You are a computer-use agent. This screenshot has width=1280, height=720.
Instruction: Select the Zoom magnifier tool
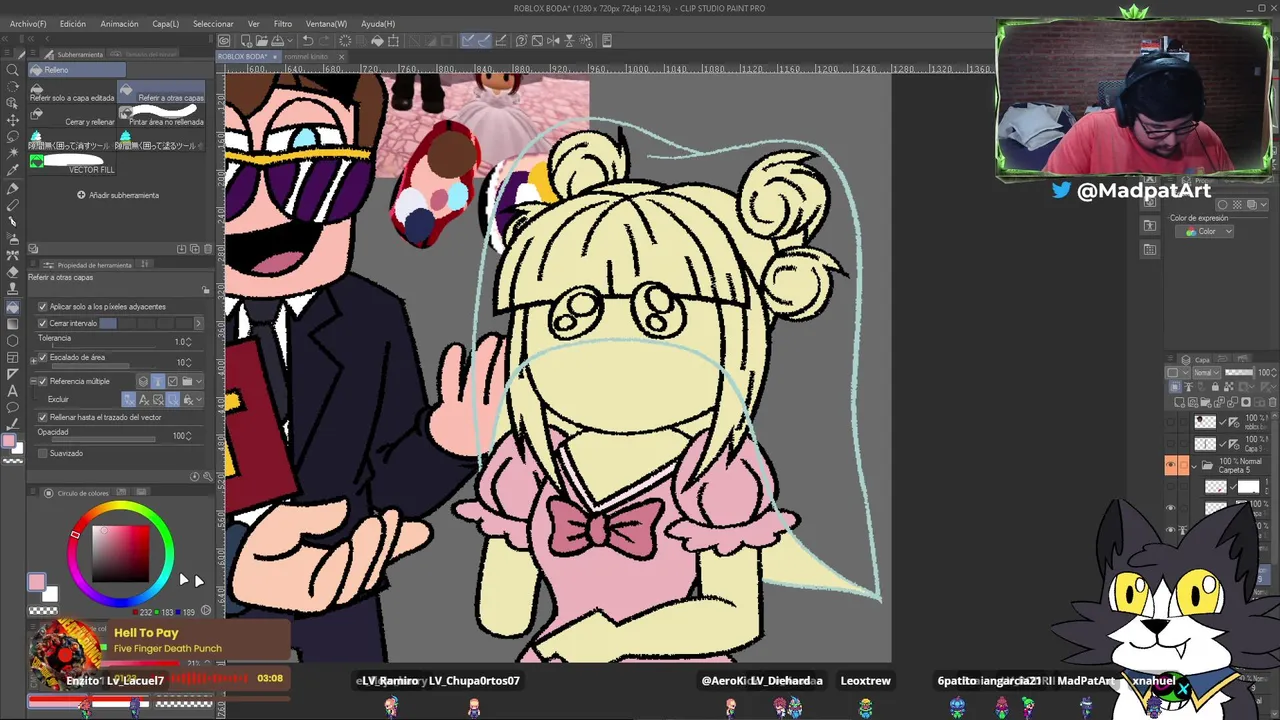(x=13, y=71)
